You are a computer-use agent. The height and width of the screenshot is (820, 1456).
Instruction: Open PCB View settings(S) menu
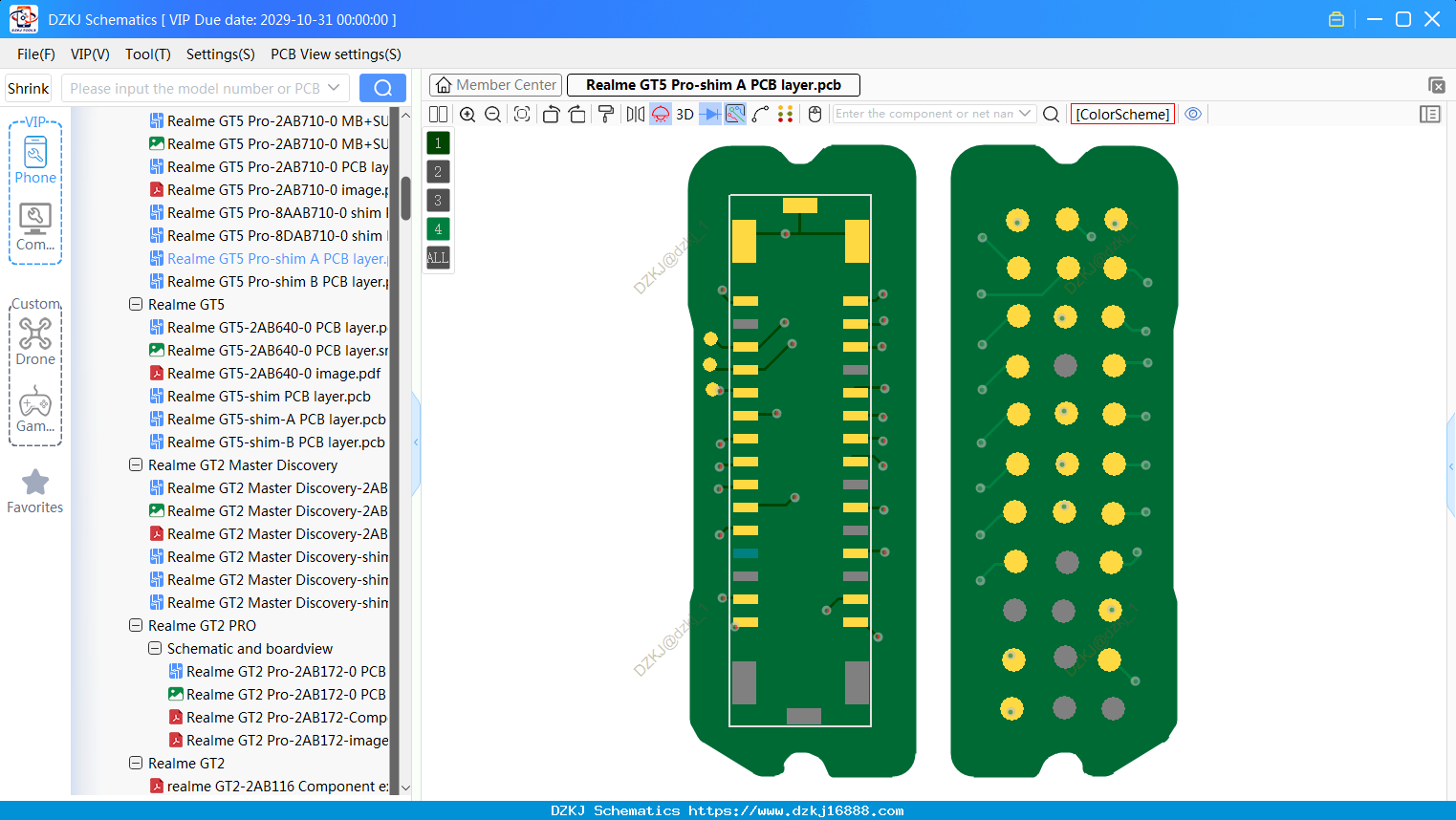[x=336, y=54]
